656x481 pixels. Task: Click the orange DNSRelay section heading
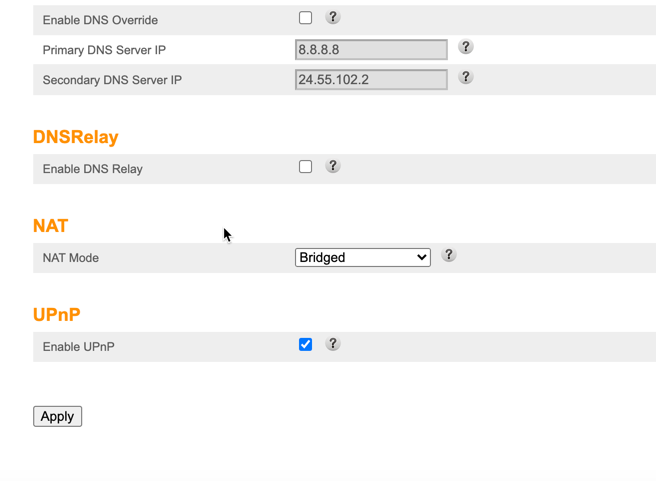click(76, 137)
